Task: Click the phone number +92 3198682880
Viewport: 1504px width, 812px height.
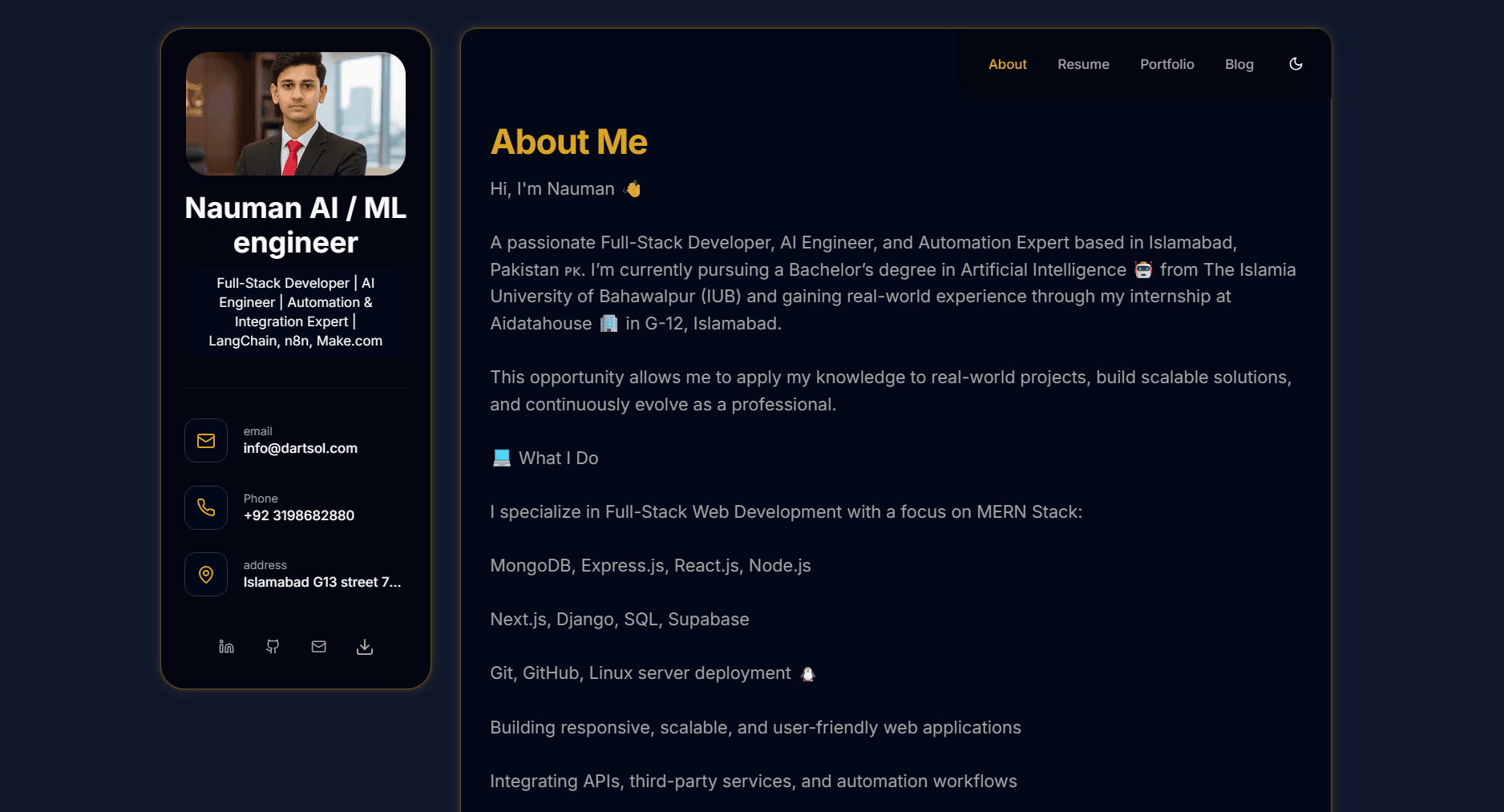Action: (x=298, y=515)
